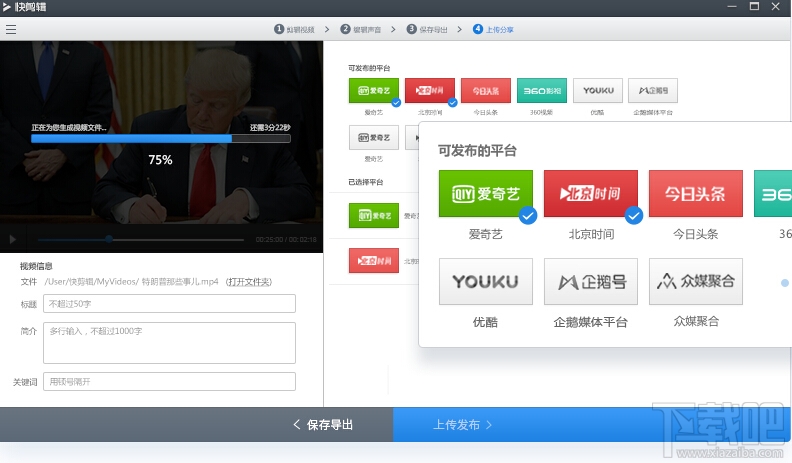The width and height of the screenshot is (792, 463).
Task: Select small 企鹅号 platform tile
Action: 653,91
